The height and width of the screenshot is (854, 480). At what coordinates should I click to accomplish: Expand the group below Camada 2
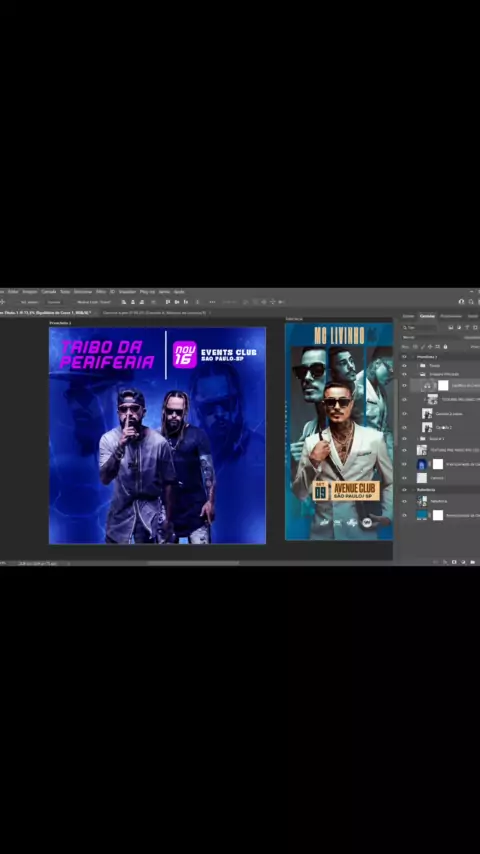[418, 438]
